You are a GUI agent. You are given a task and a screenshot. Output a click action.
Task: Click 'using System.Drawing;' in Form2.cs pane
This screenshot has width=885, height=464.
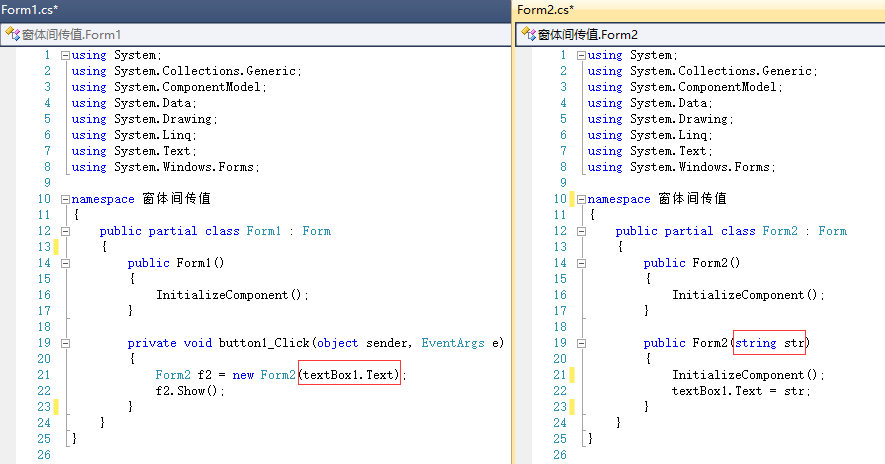(x=660, y=119)
